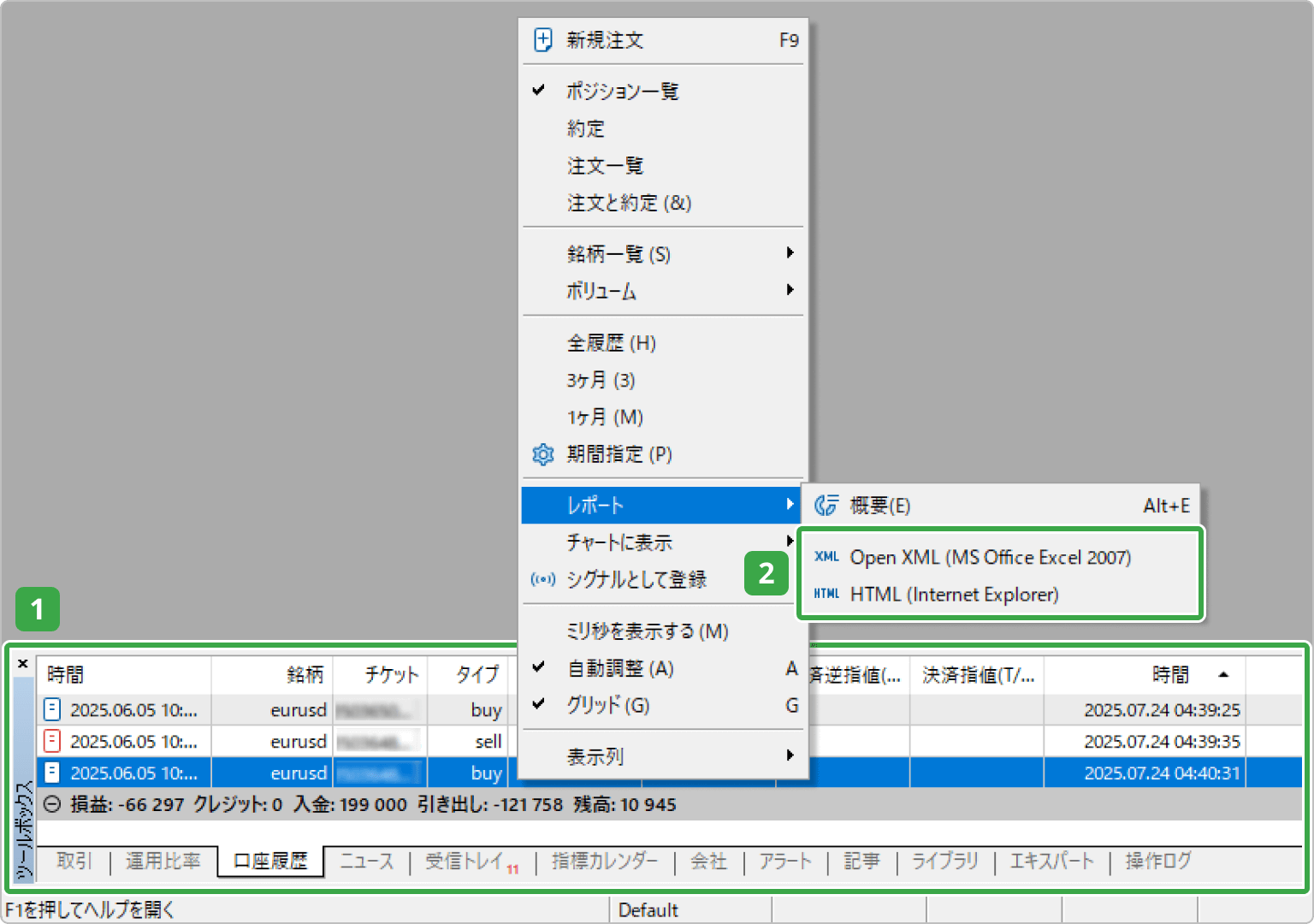Click the Default profile in status bar

648,910
